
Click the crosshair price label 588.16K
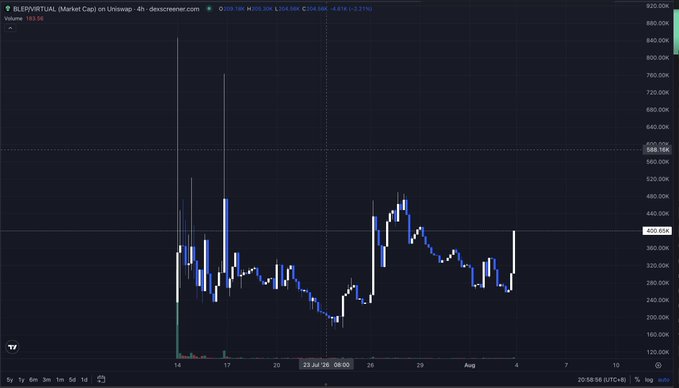(x=657, y=149)
